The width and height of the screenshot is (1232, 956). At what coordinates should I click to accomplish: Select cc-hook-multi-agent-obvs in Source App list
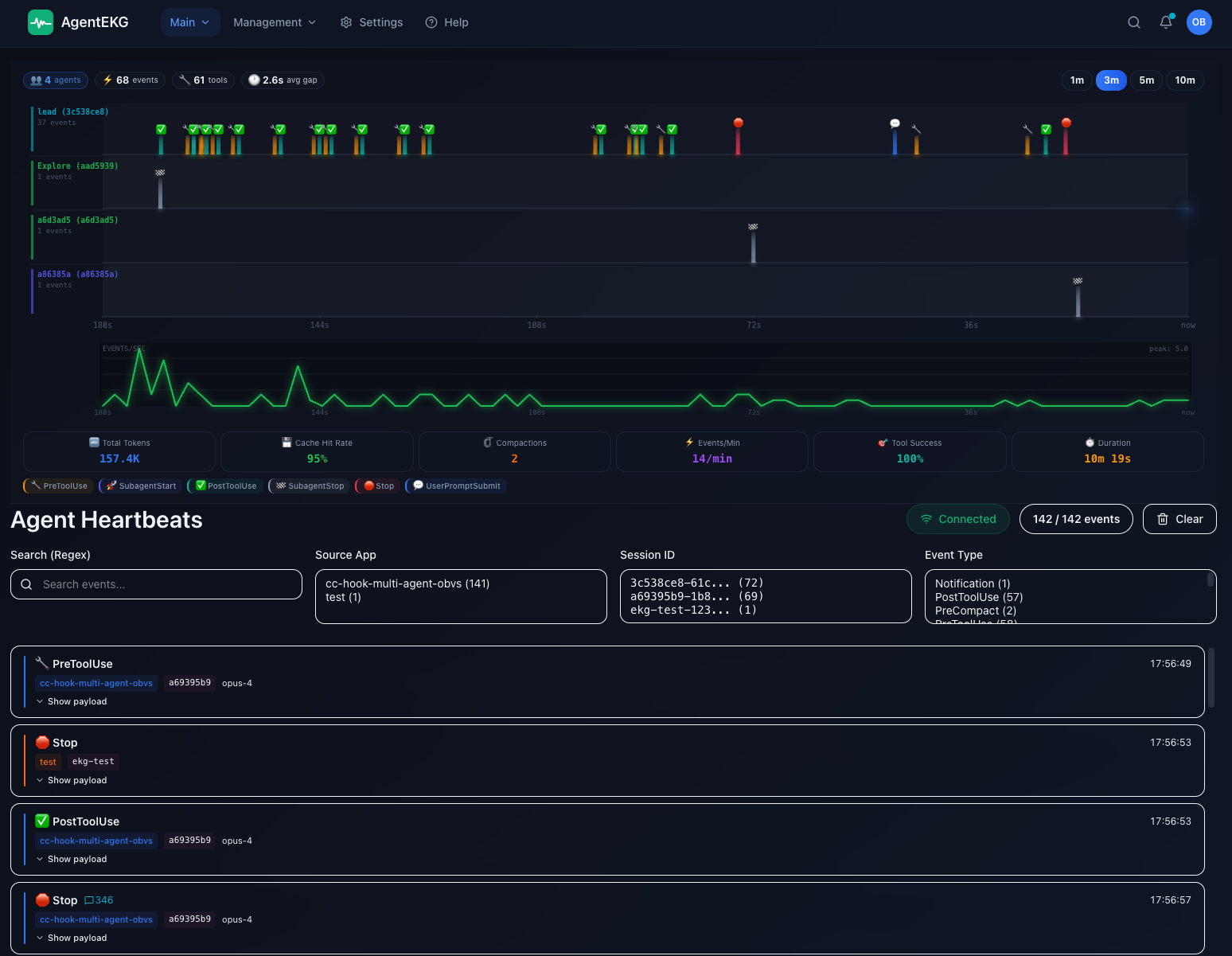point(407,583)
